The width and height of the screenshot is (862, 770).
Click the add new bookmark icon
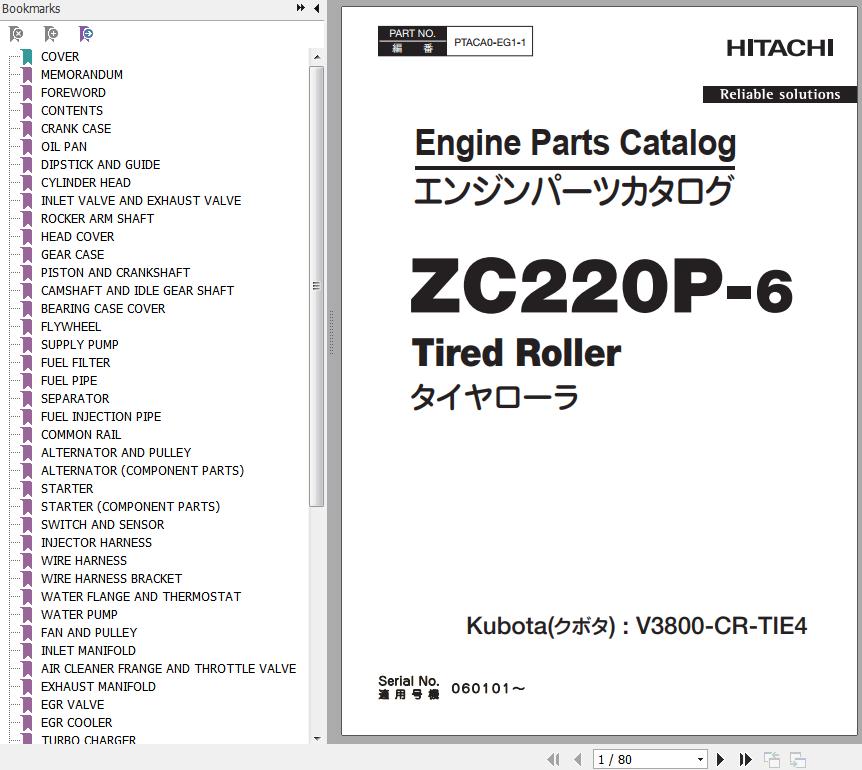click(x=51, y=34)
